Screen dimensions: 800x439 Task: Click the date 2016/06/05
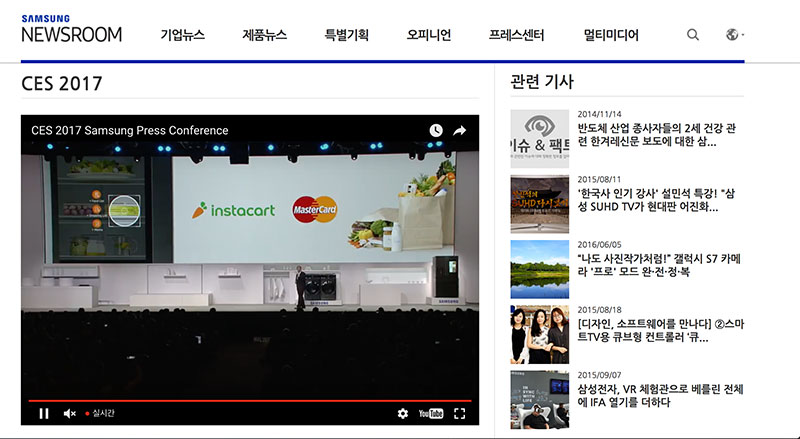[599, 245]
